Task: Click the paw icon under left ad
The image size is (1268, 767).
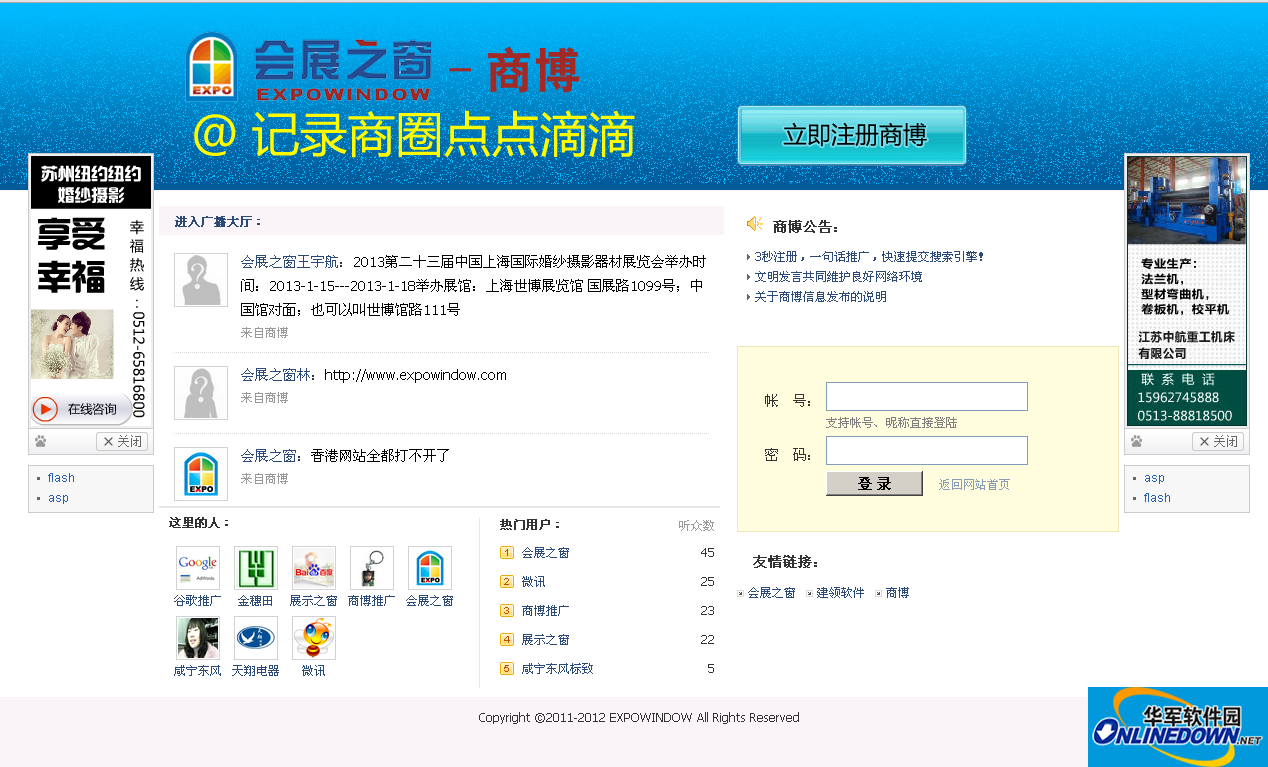Action: [40, 441]
